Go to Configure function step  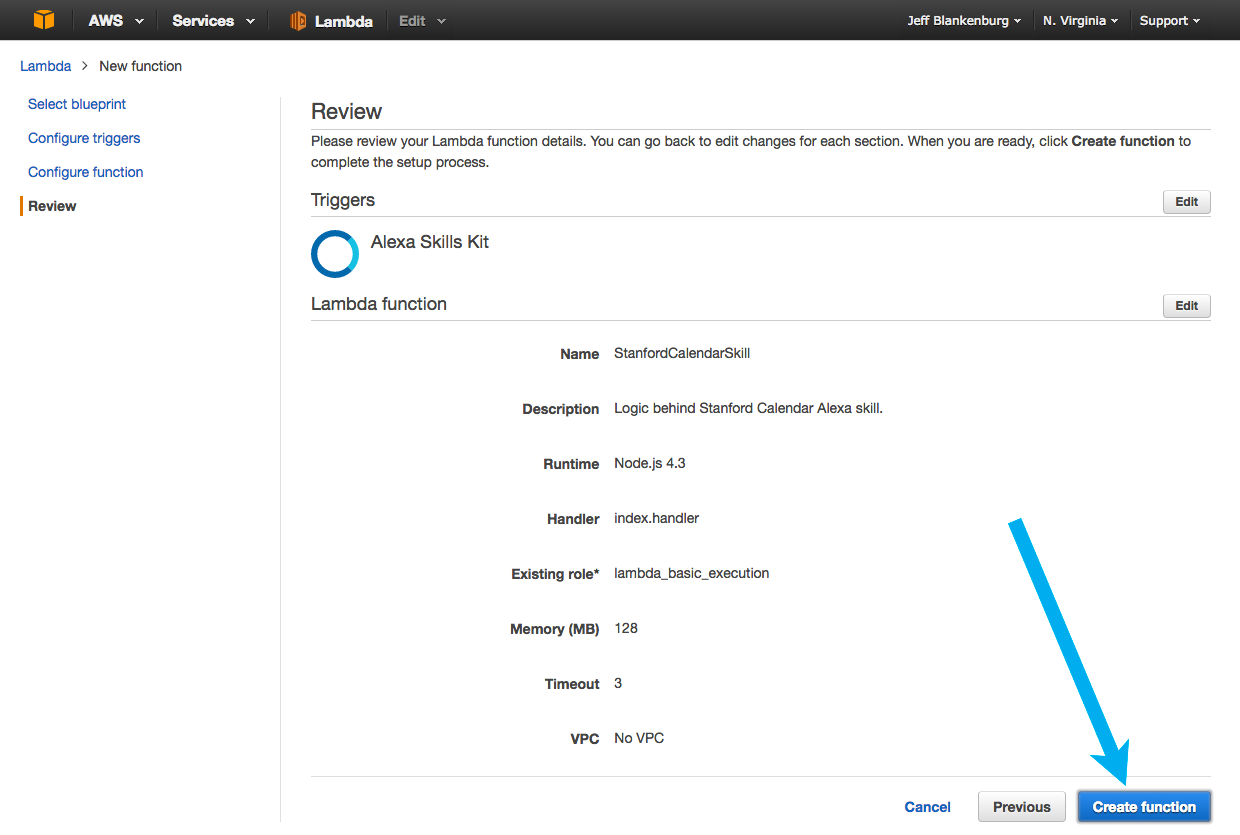[86, 172]
